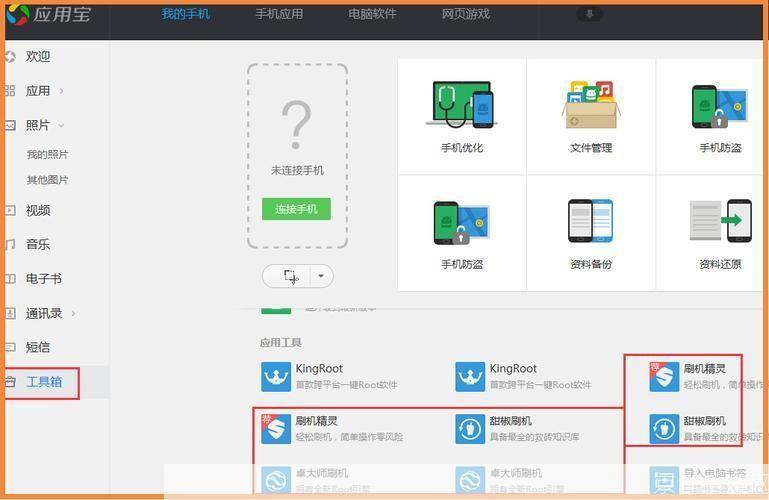769x500 pixels.
Task: Open 我的照片 in the sidebar
Action: coord(47,154)
